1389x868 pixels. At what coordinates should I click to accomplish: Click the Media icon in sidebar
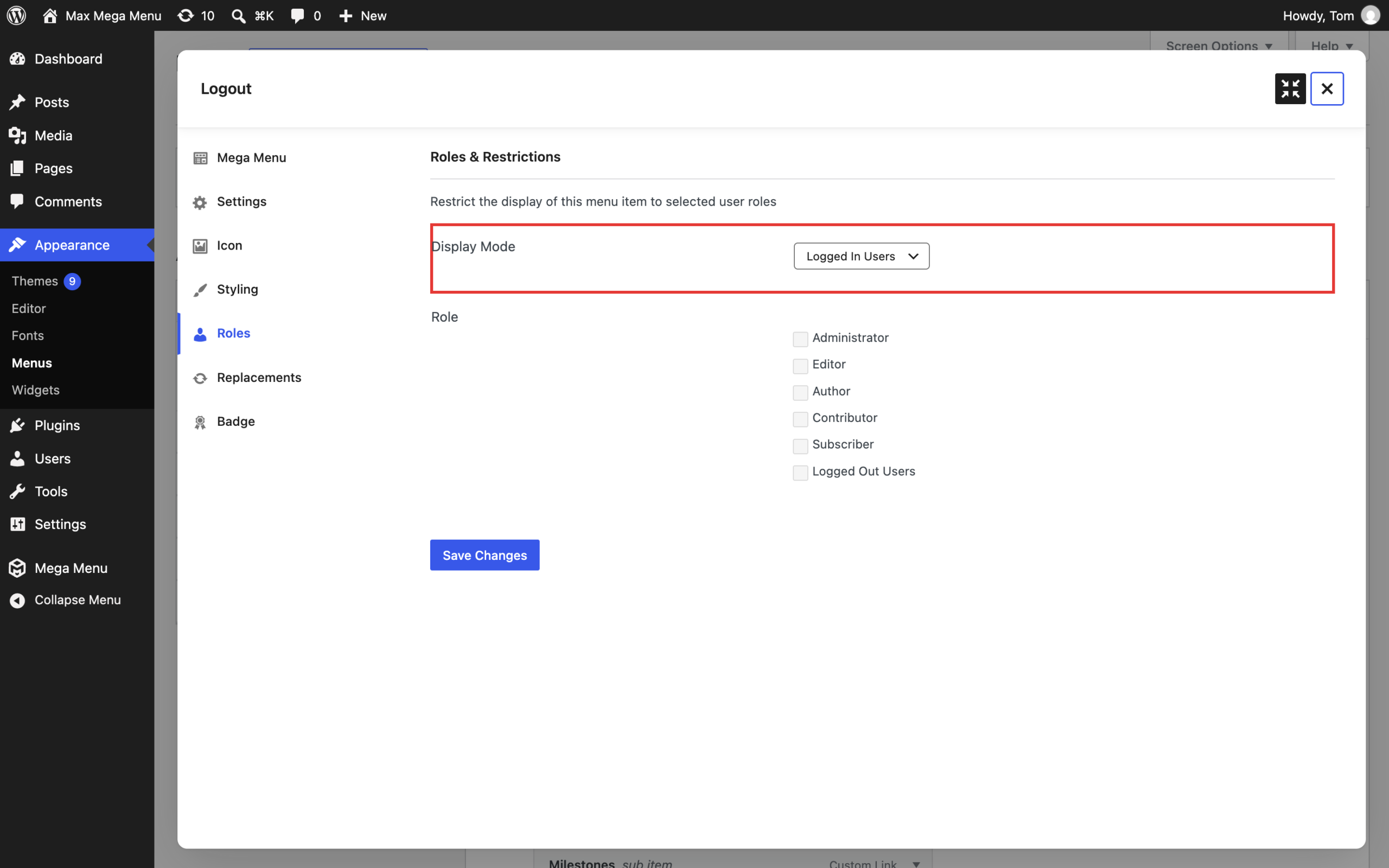tap(17, 136)
